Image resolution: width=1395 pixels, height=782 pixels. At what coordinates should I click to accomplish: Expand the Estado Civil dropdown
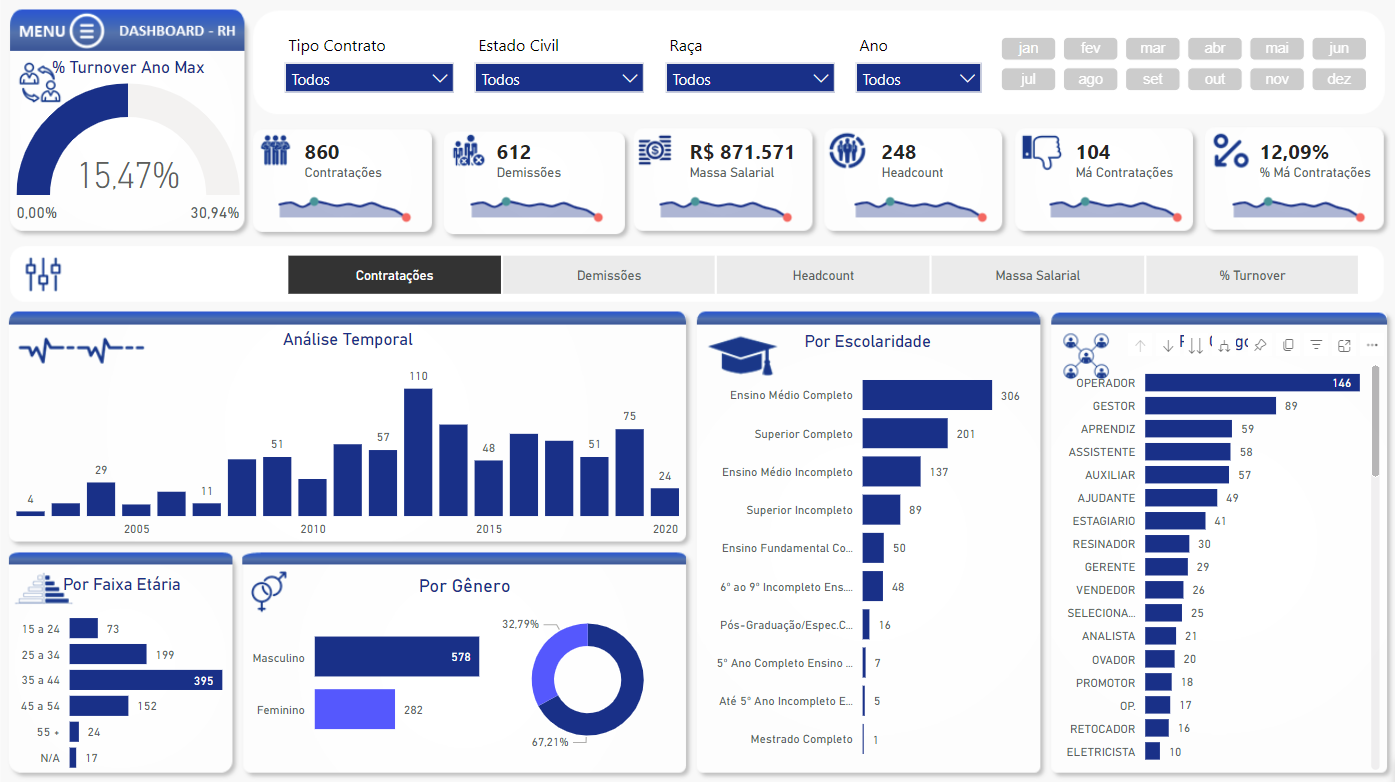click(560, 79)
